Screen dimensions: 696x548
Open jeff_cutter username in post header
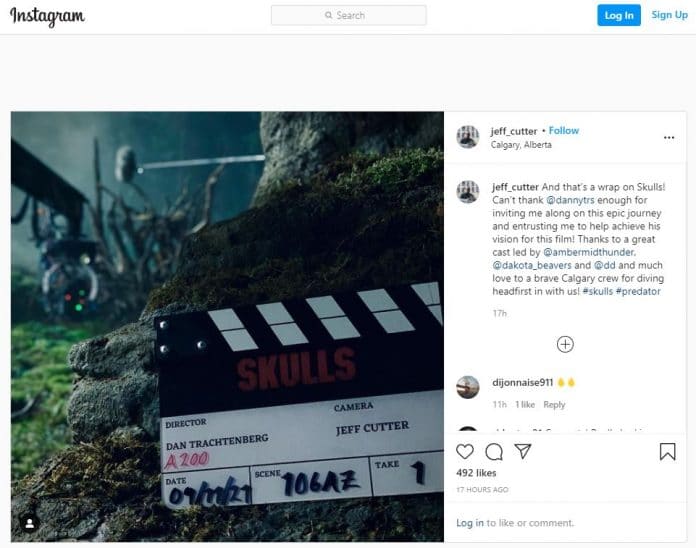click(514, 131)
